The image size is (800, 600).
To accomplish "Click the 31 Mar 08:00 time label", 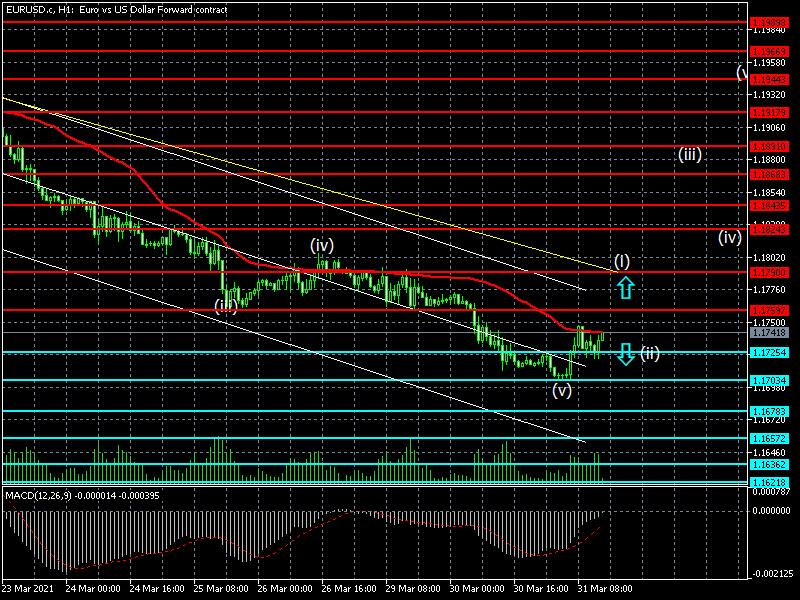I will point(605,588).
